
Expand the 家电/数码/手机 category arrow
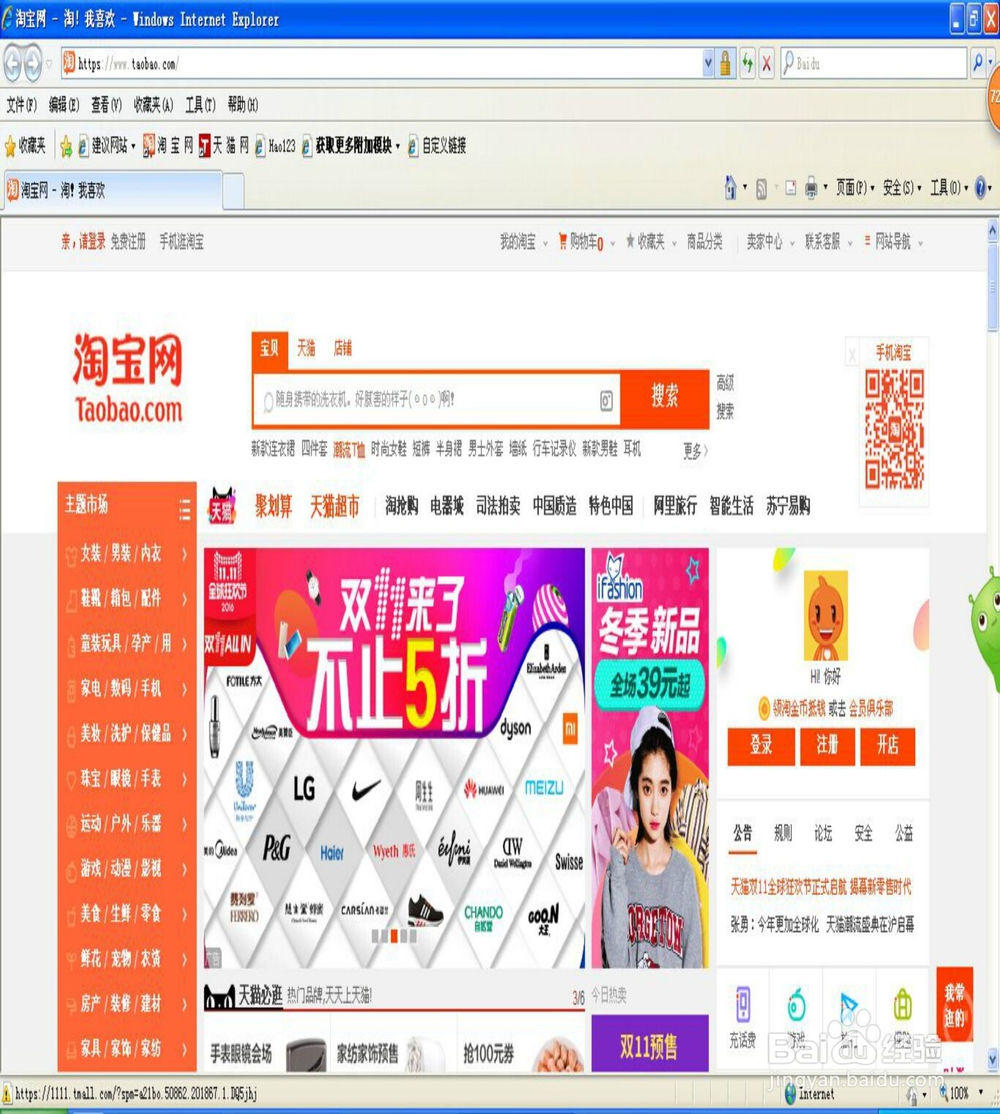[185, 688]
